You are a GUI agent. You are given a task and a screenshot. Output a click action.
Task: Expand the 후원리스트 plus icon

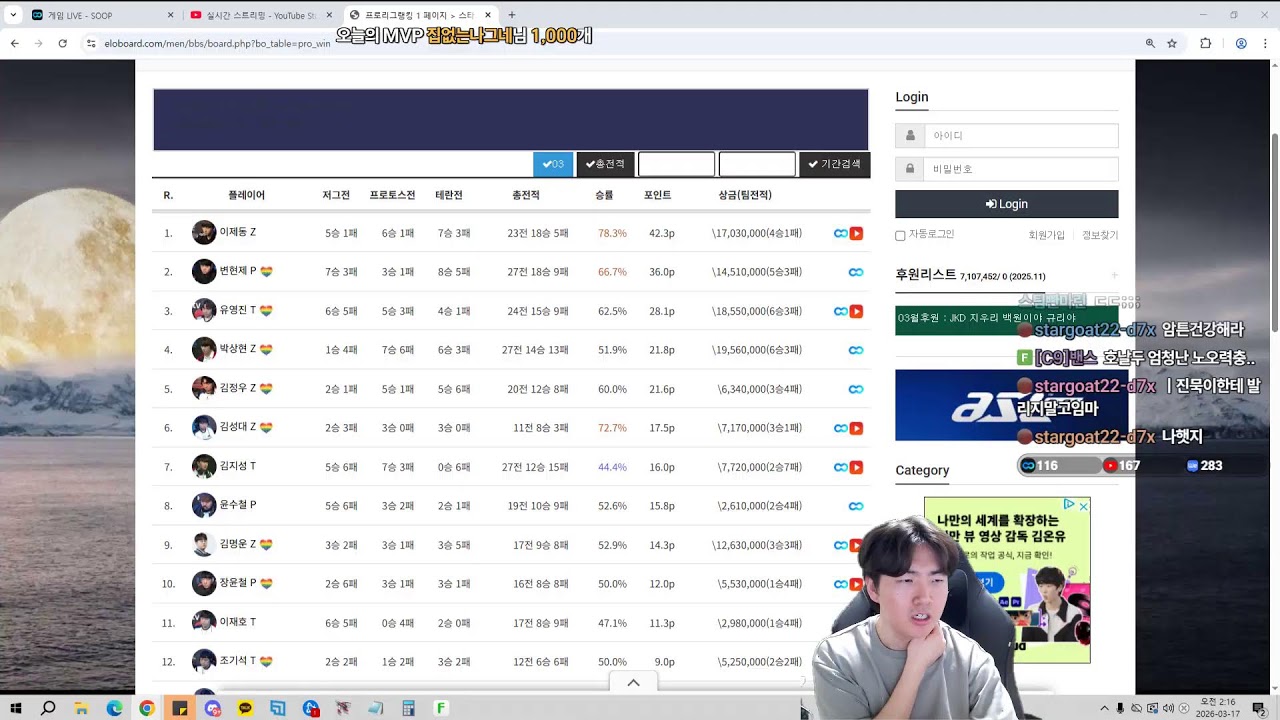click(x=1114, y=275)
